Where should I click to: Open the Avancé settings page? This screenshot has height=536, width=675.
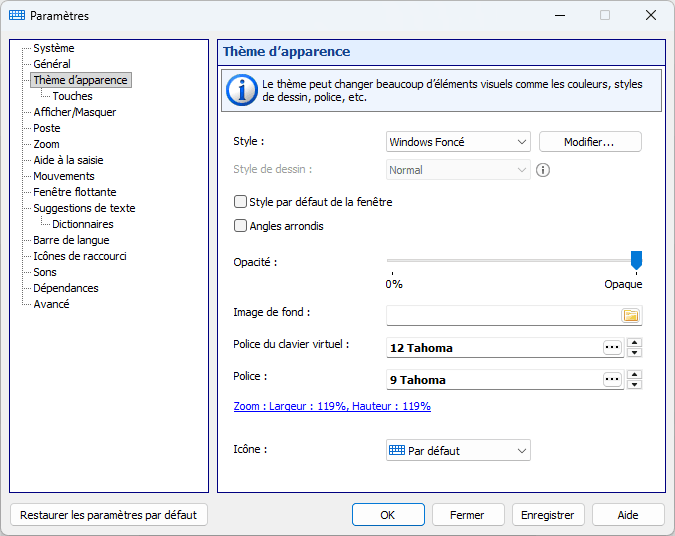click(51, 304)
